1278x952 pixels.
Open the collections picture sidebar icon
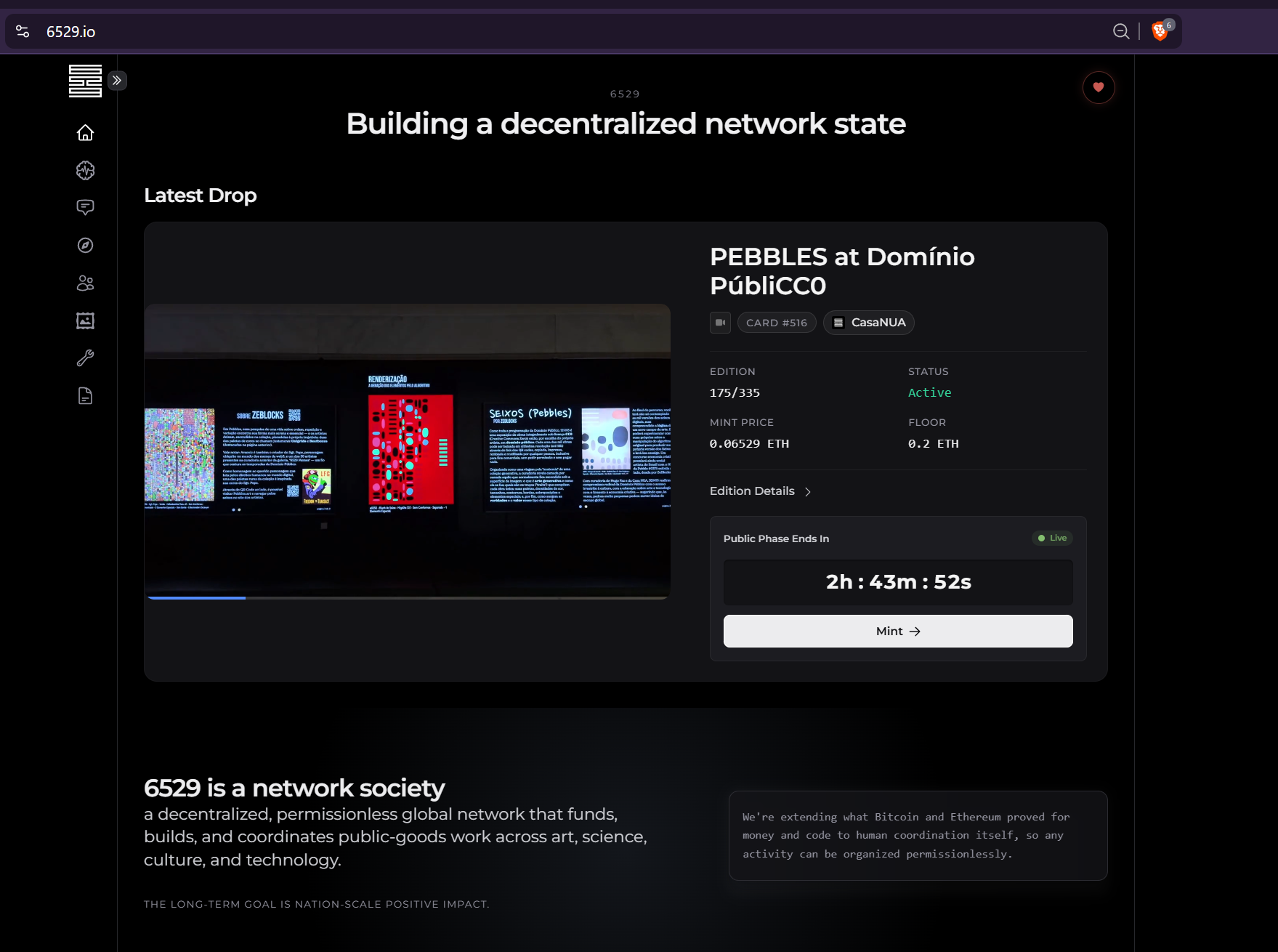click(85, 320)
